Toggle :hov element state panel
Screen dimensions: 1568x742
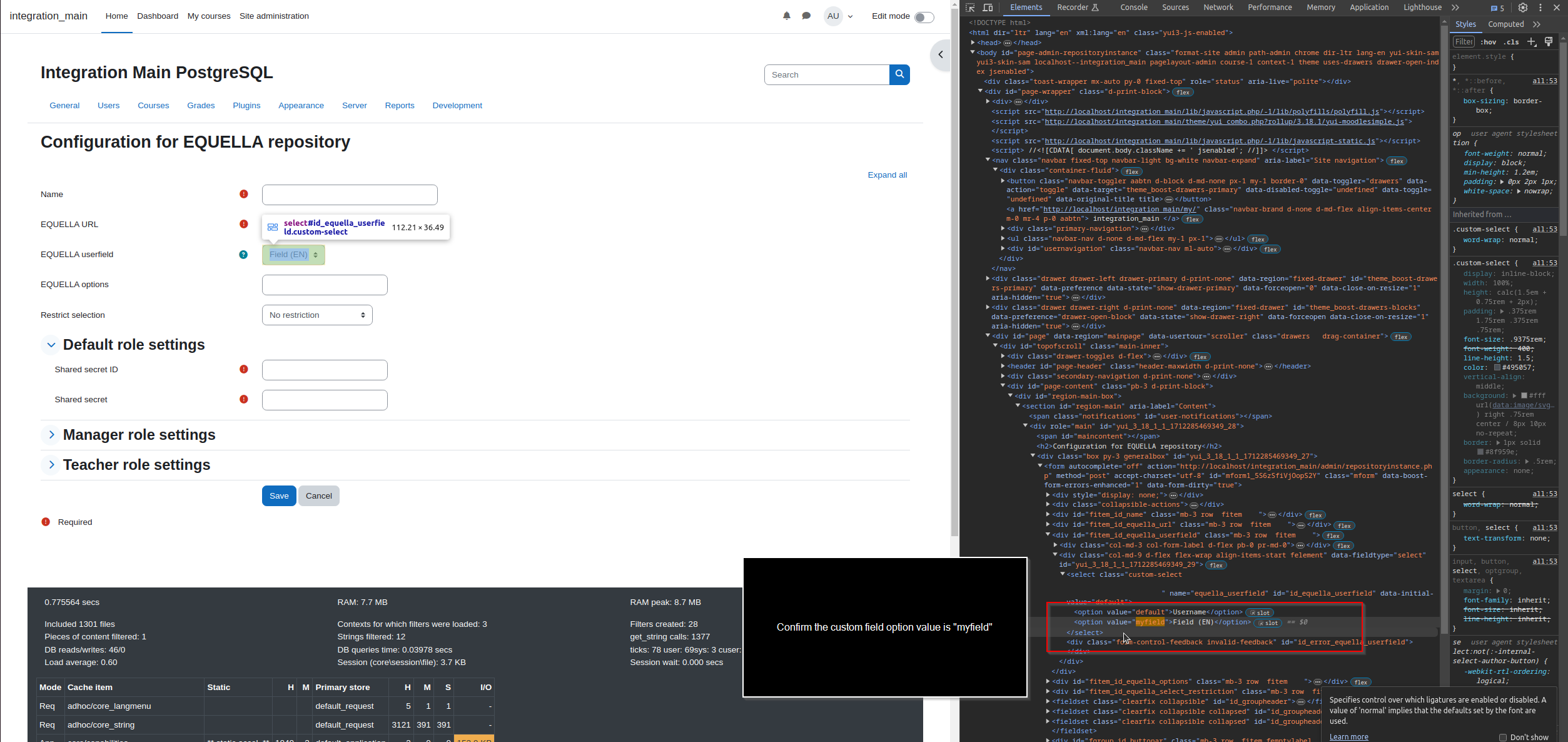pos(1488,42)
